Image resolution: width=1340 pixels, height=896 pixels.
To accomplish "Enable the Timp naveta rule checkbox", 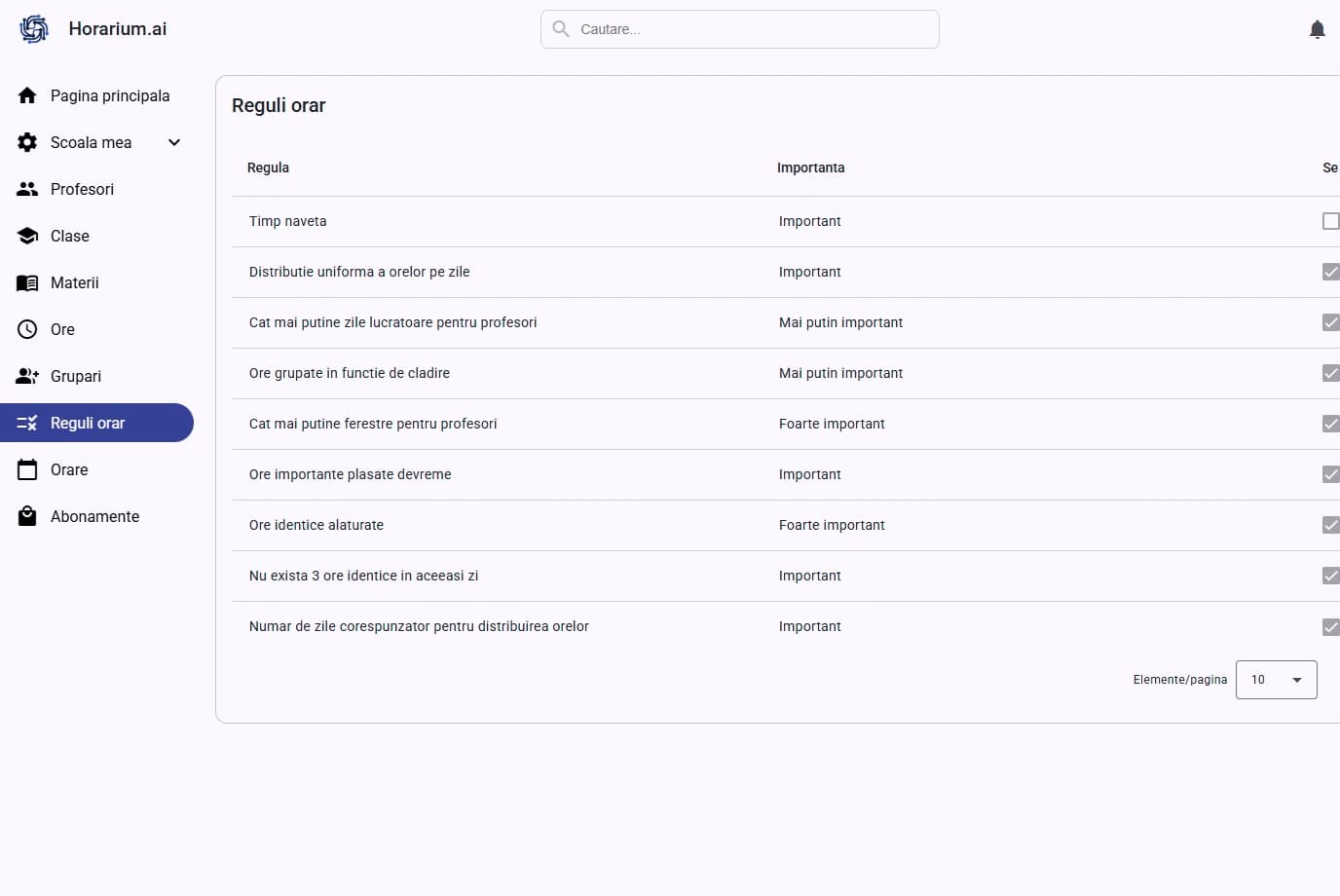I will coord(1330,221).
